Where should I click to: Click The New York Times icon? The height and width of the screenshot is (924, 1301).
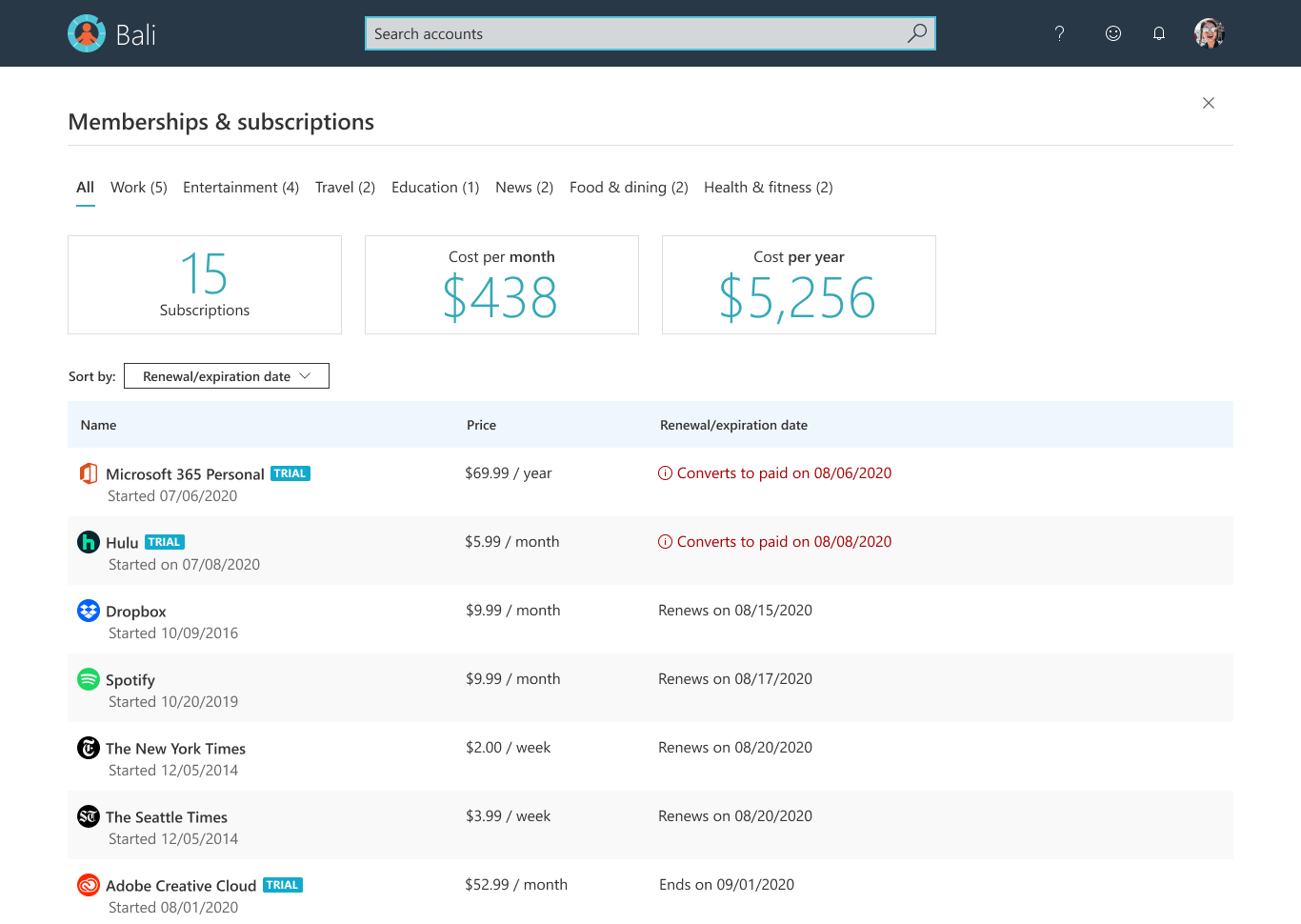pyautogui.click(x=89, y=748)
